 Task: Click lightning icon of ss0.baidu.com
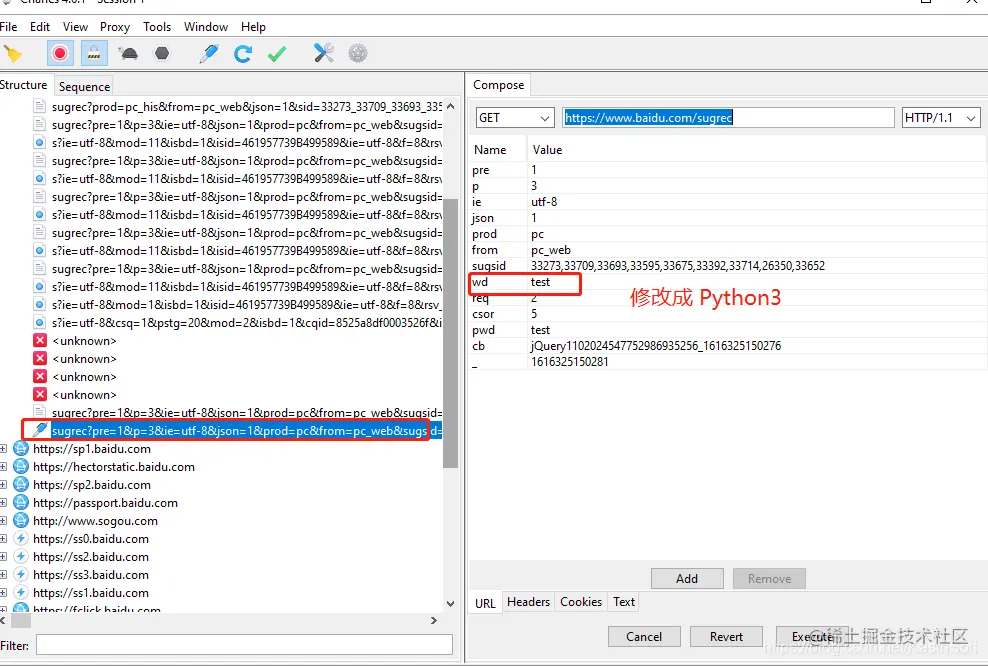pyautogui.click(x=21, y=539)
